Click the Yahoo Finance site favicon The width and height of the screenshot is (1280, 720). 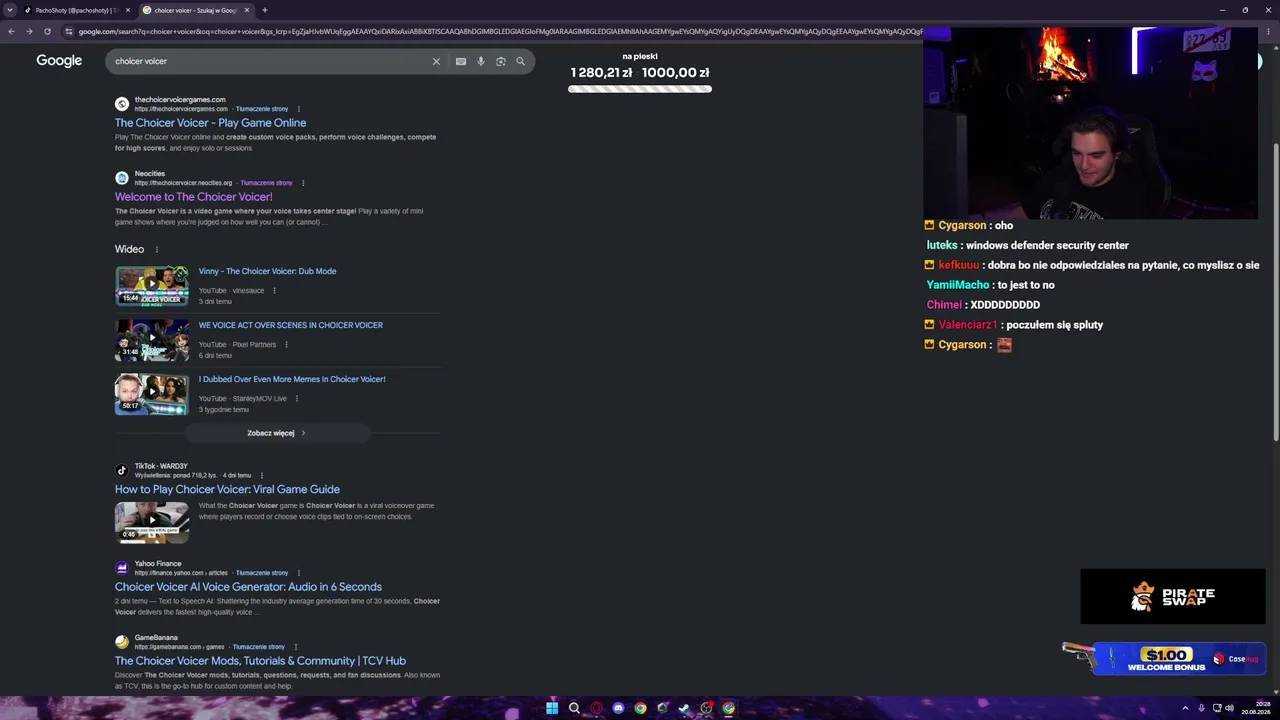[122, 568]
